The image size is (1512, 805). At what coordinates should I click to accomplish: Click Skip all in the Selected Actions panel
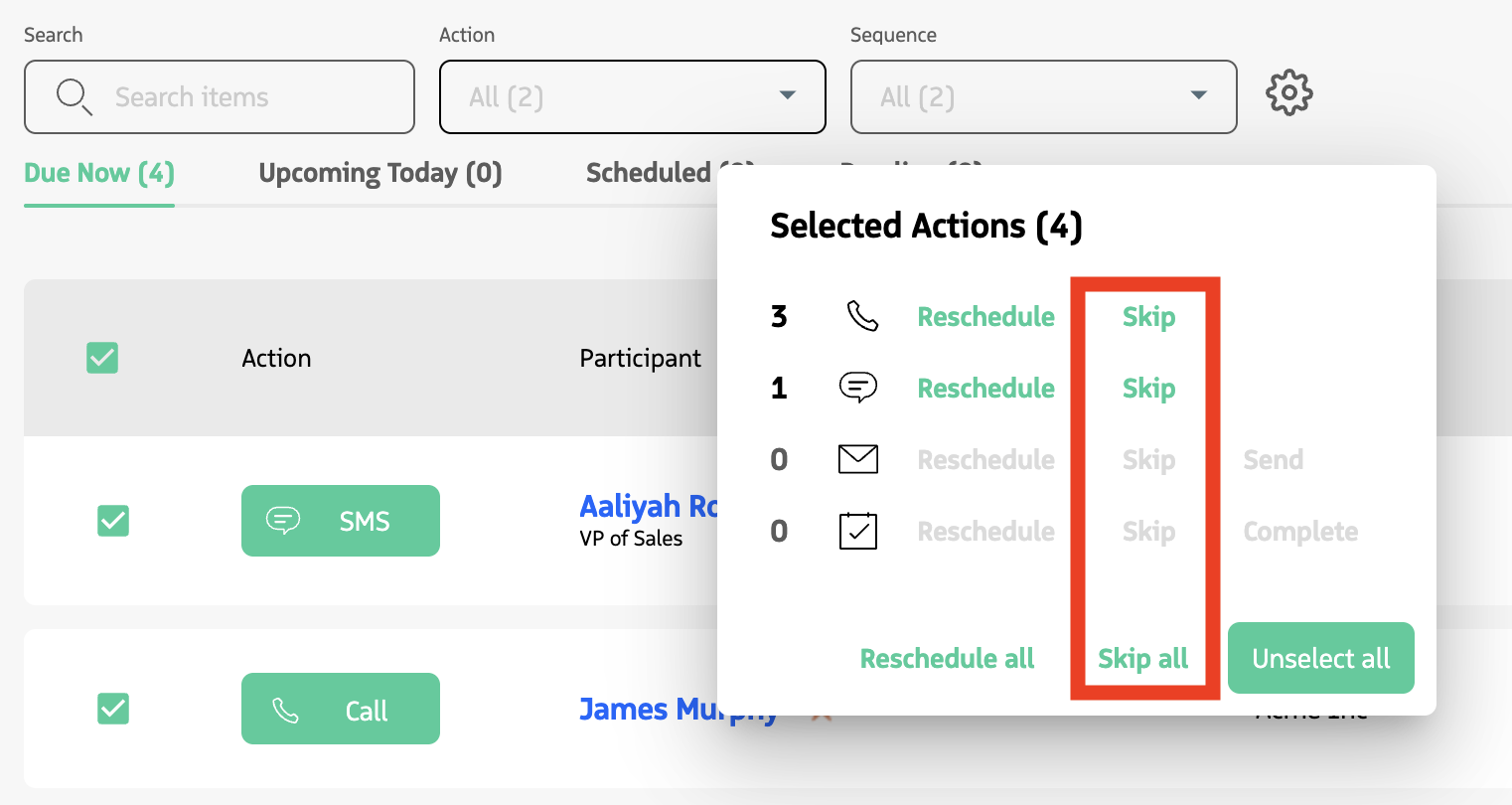tap(1143, 658)
